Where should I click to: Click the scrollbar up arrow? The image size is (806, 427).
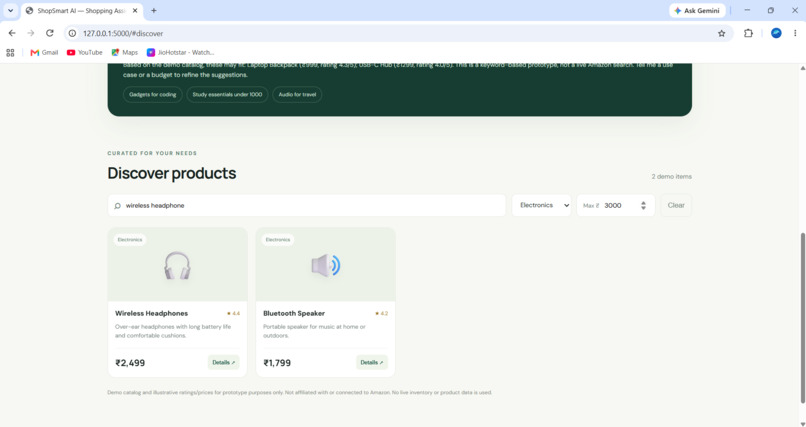click(802, 68)
